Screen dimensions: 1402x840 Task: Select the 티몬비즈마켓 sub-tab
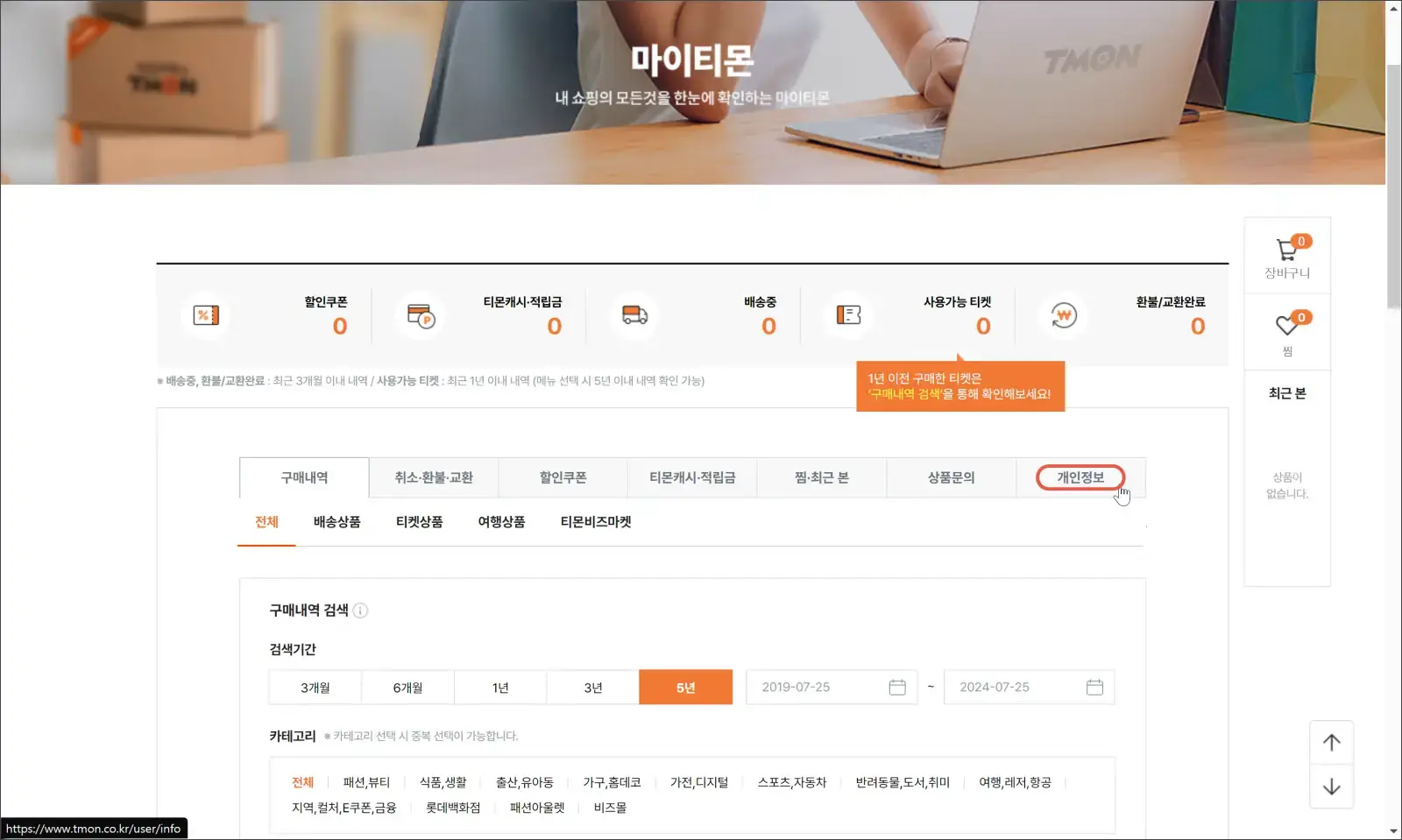(x=596, y=522)
